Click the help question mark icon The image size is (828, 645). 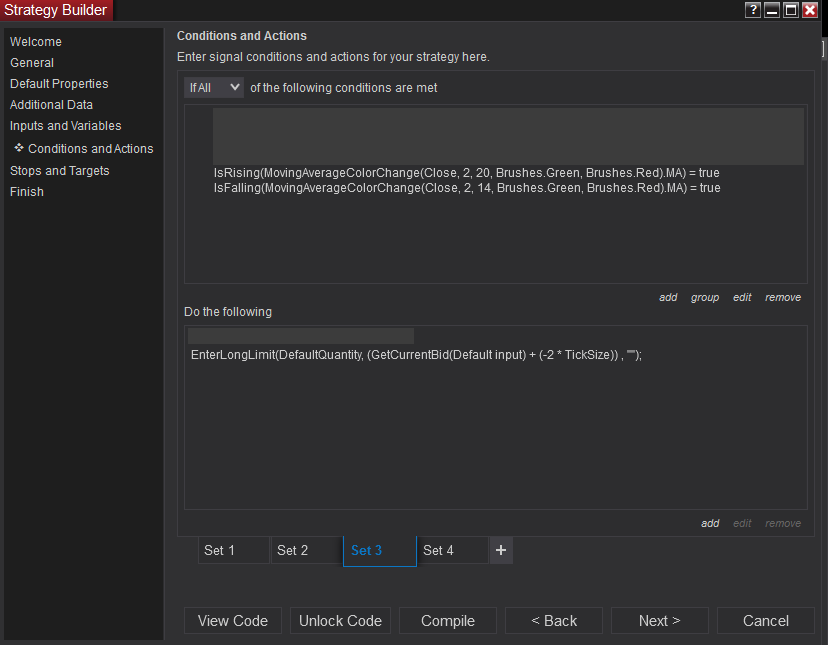[753, 10]
